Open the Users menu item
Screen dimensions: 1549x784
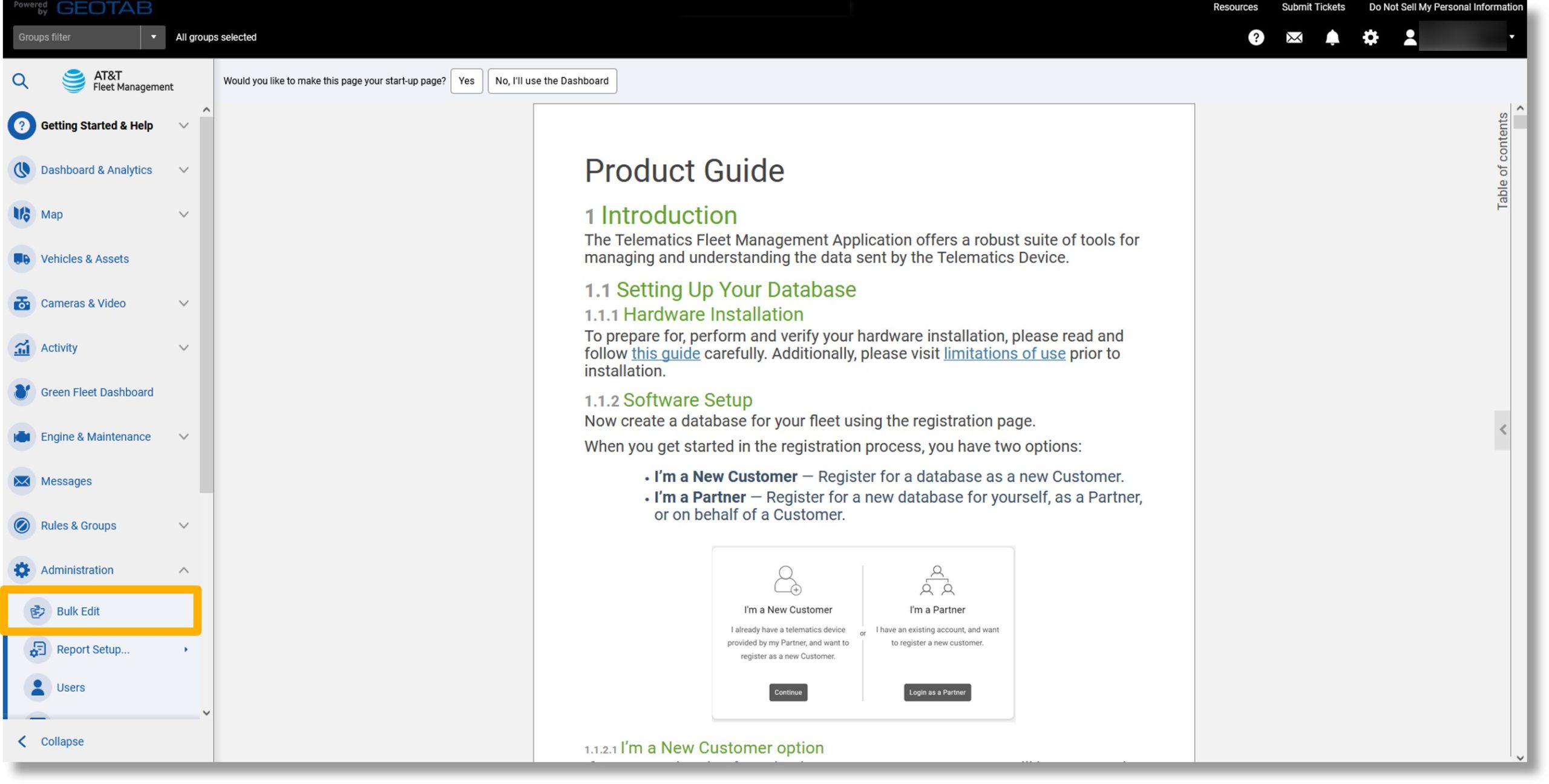click(x=70, y=688)
